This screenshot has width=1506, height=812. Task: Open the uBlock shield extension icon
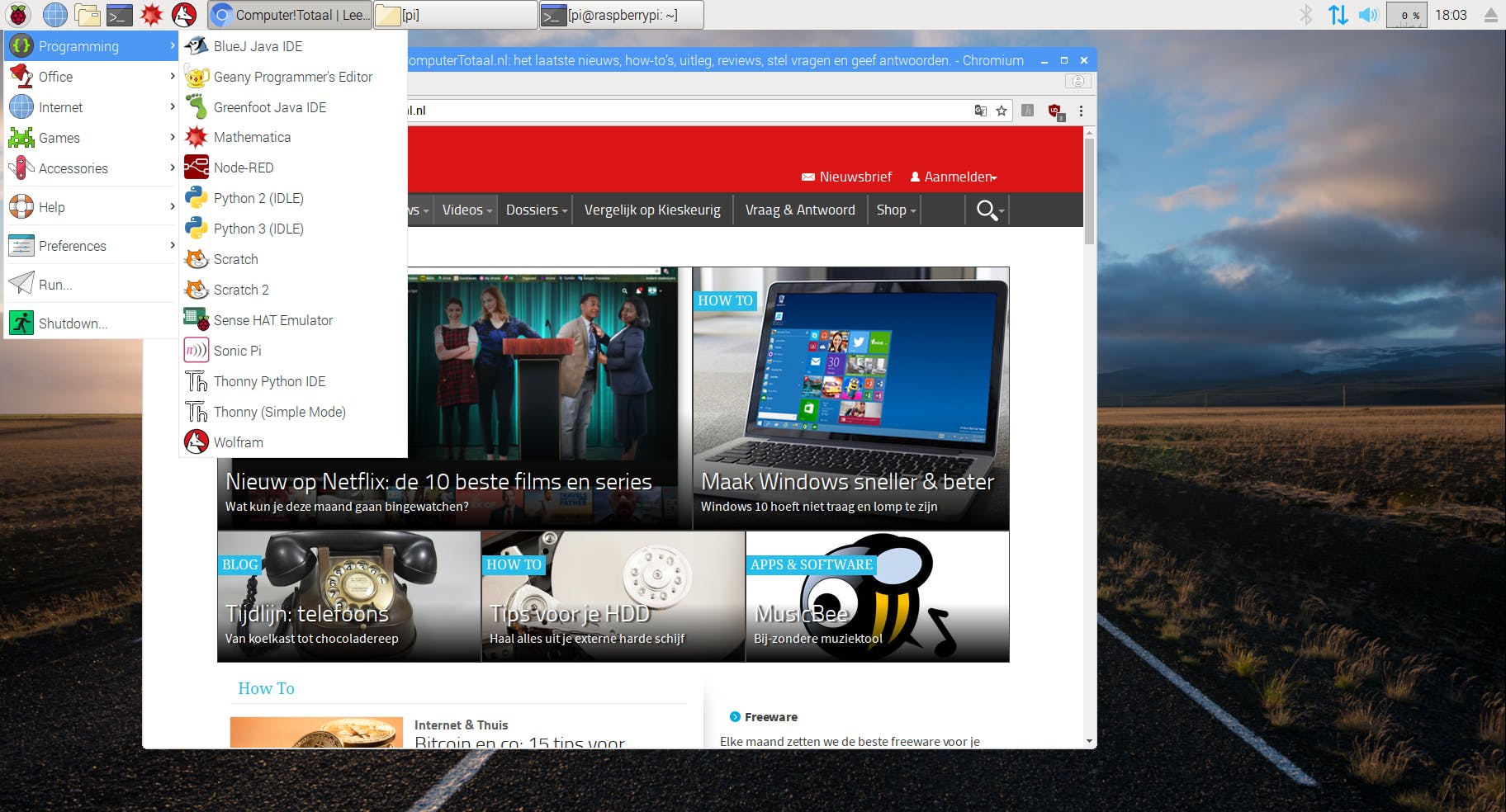pyautogui.click(x=1055, y=111)
